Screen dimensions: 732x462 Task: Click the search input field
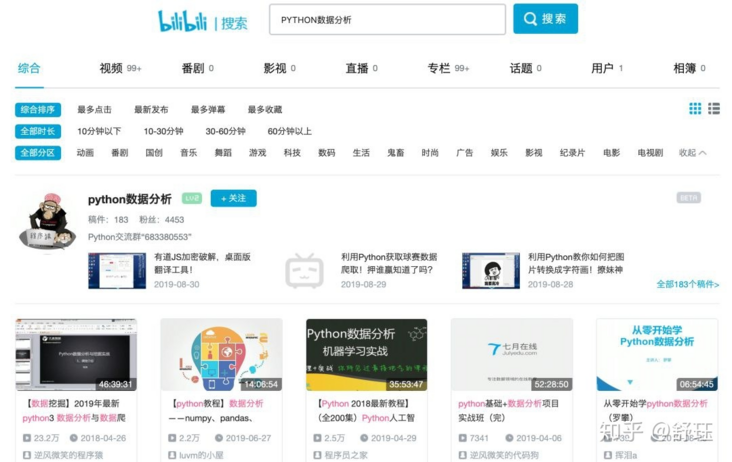(387, 20)
